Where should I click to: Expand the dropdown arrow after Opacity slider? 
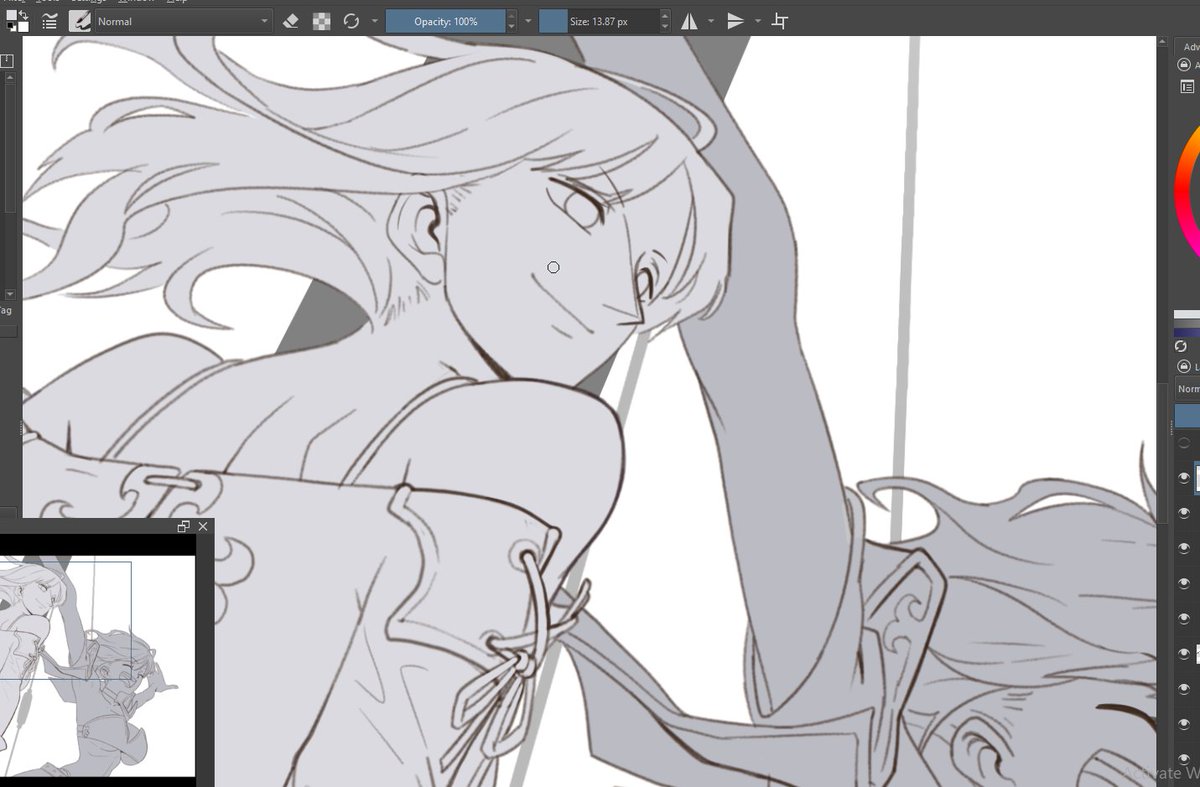tap(528, 21)
